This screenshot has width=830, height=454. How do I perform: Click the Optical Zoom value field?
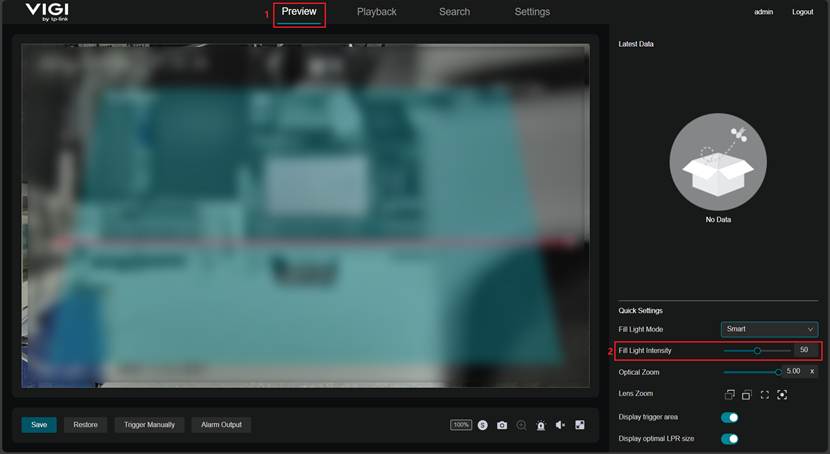point(793,372)
